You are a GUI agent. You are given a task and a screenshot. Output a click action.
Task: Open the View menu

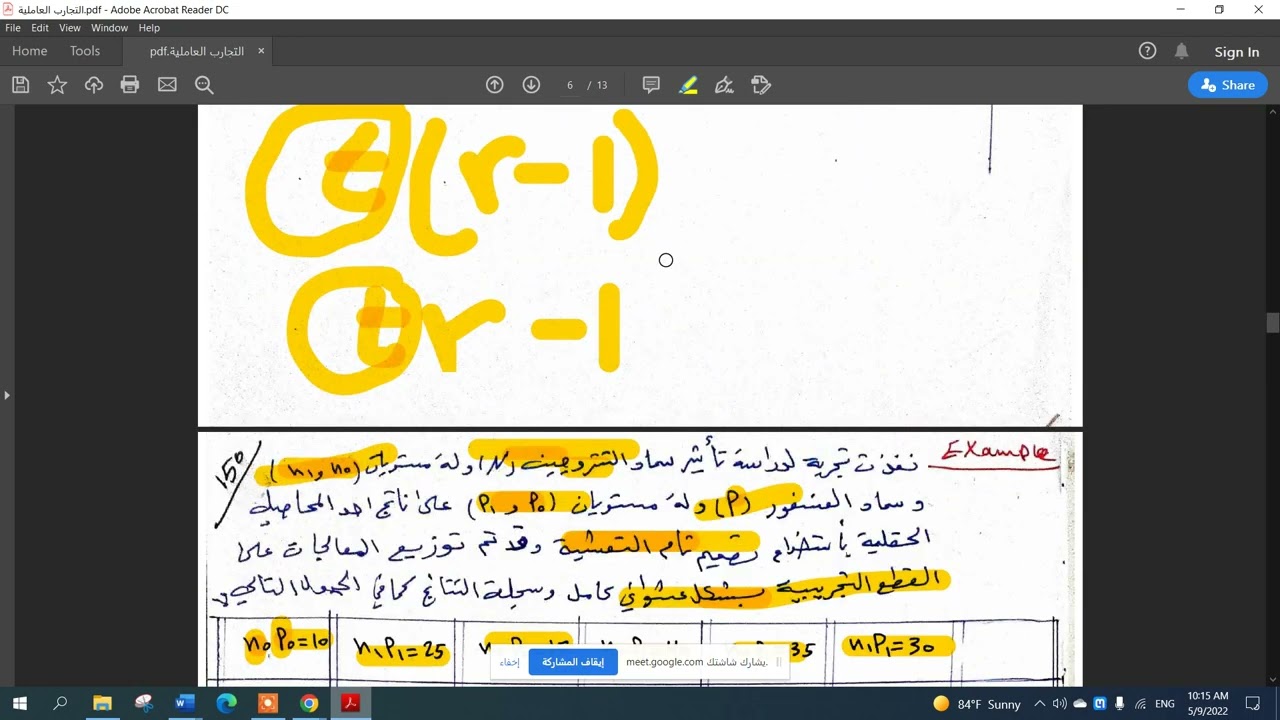point(69,28)
